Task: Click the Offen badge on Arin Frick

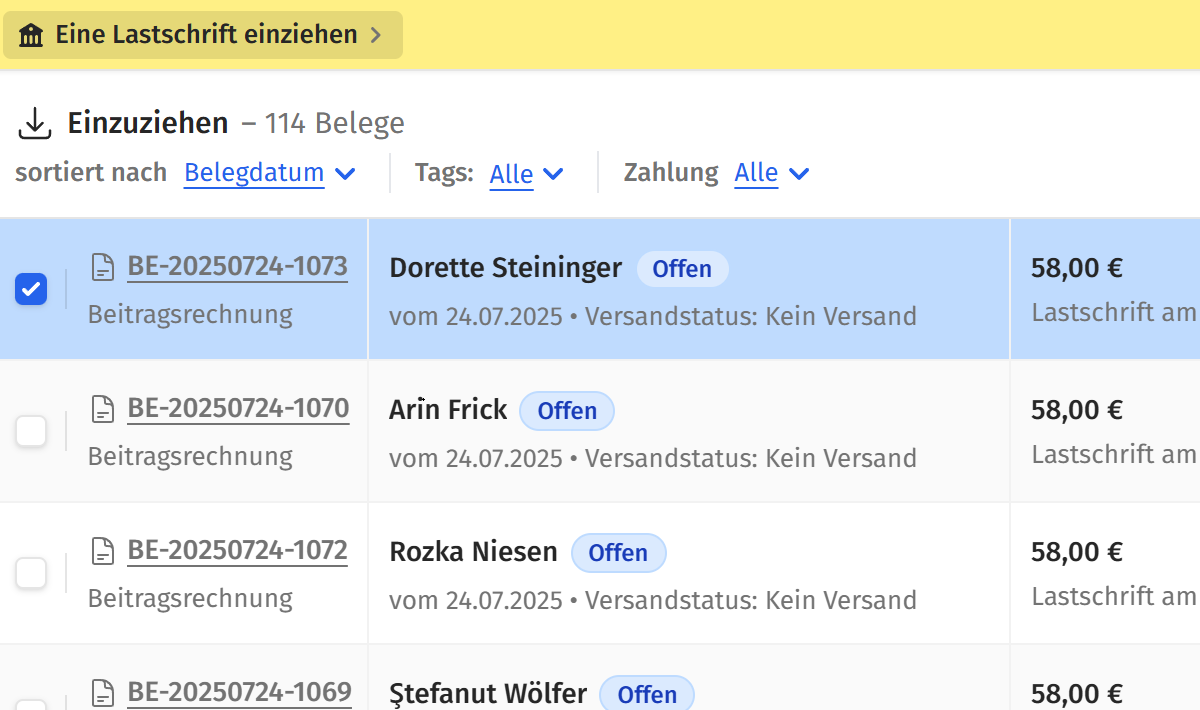Action: (x=566, y=411)
